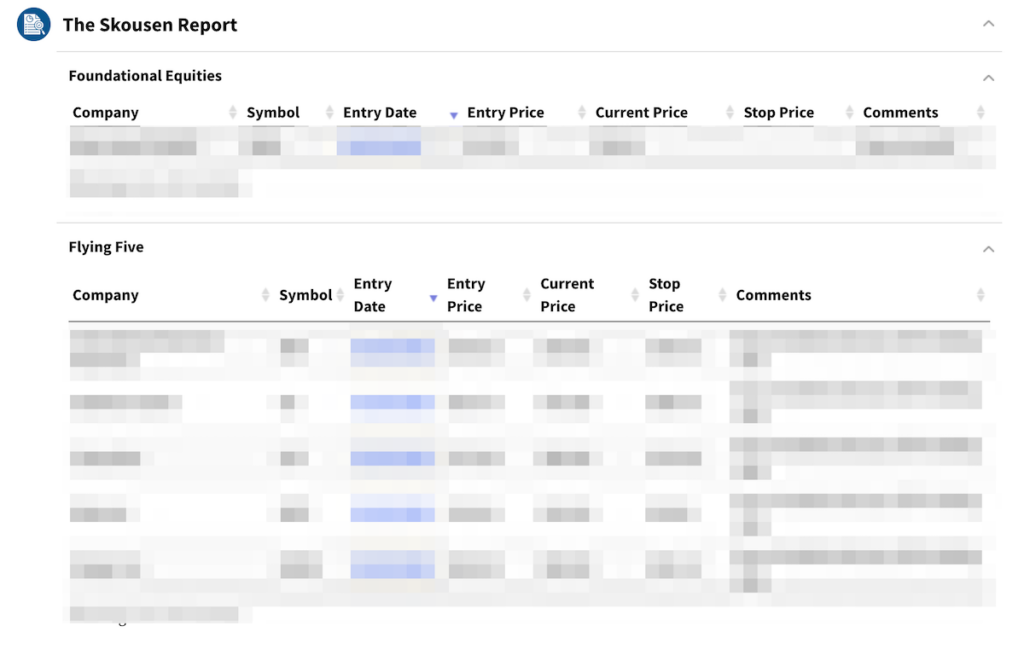Collapse the Flying Five section

988,249
